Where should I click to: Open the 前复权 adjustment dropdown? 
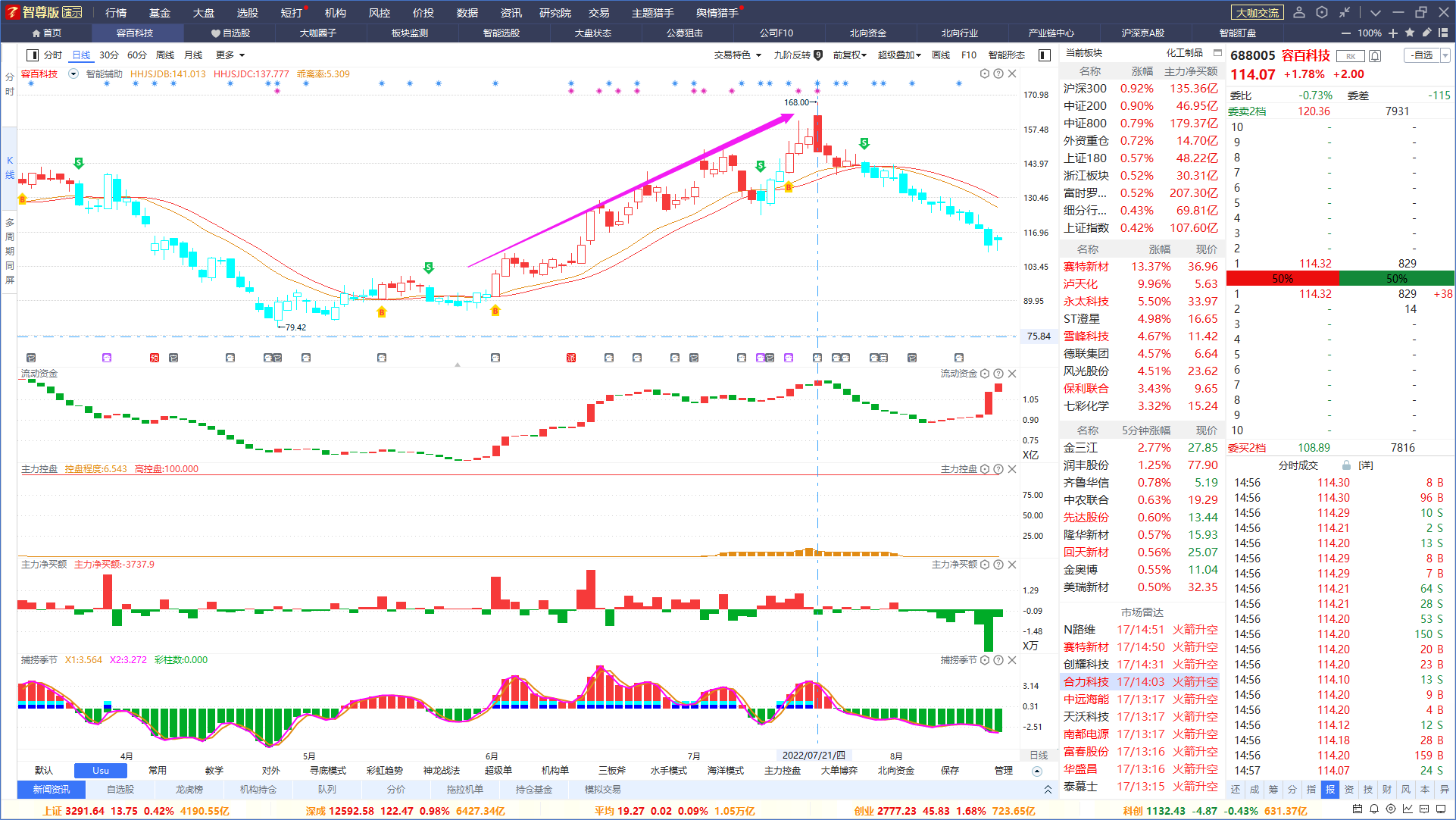(x=850, y=55)
